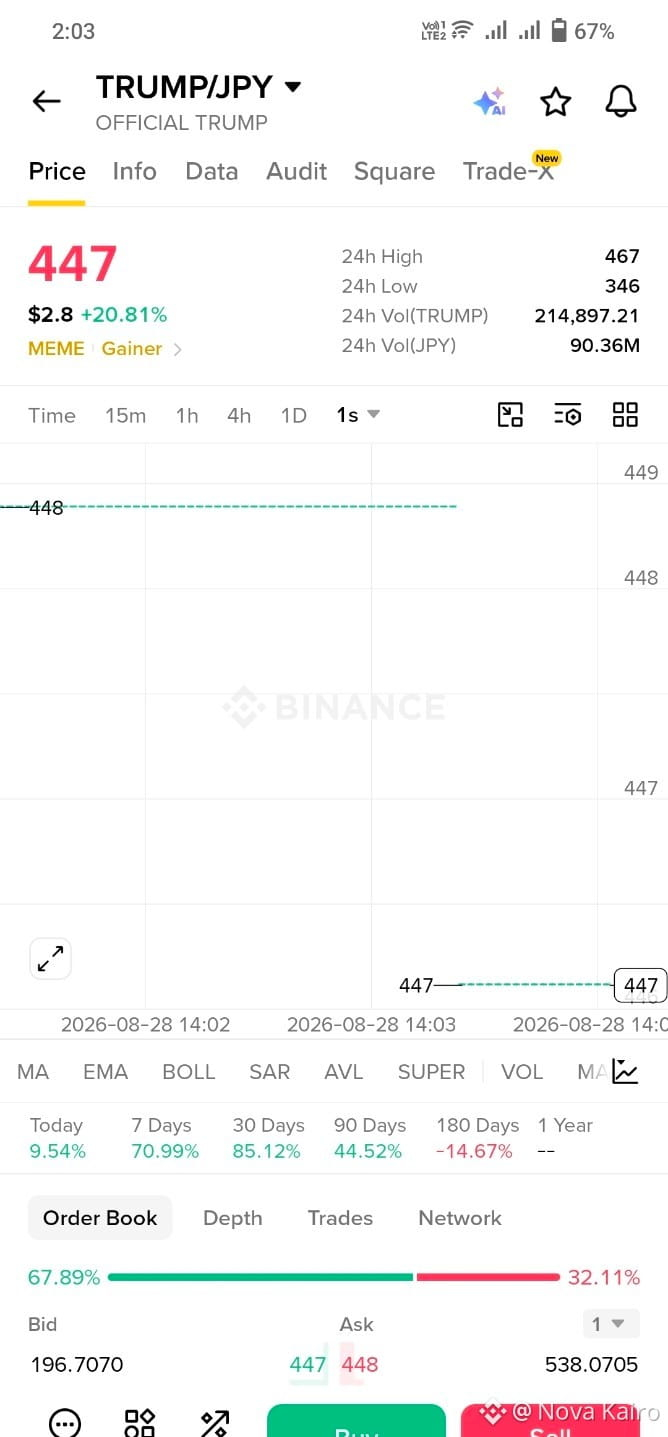
Task: Add TRUMP/JPY to favorites with star
Action: click(555, 101)
